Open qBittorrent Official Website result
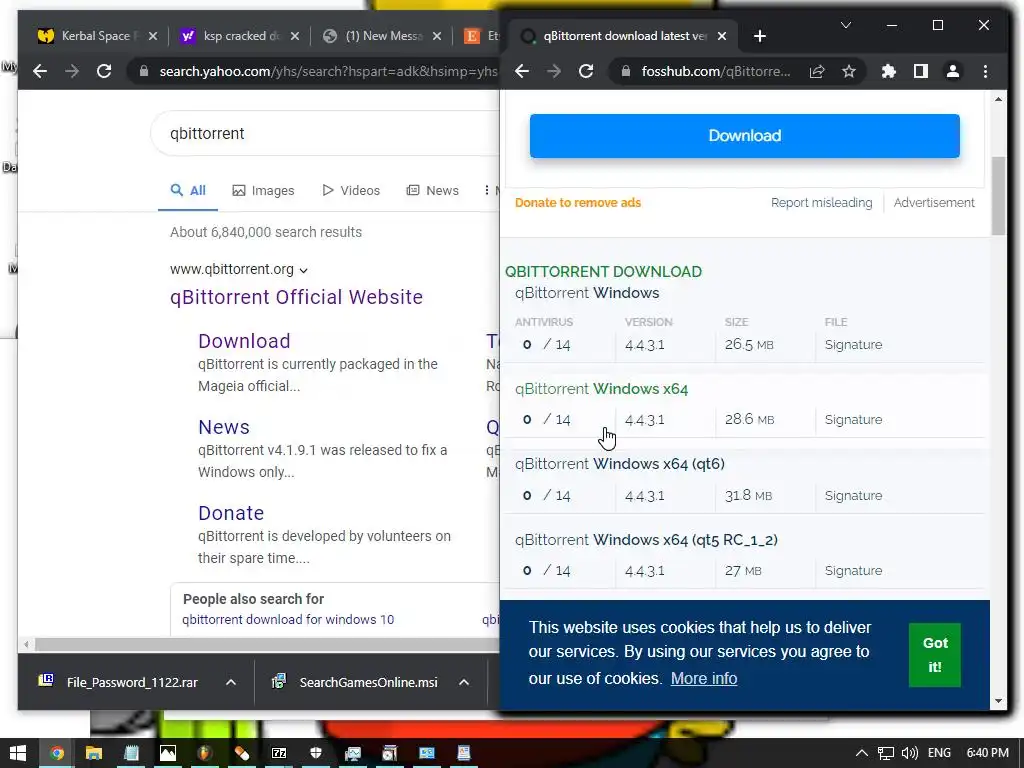This screenshot has width=1024, height=768. coord(296,297)
